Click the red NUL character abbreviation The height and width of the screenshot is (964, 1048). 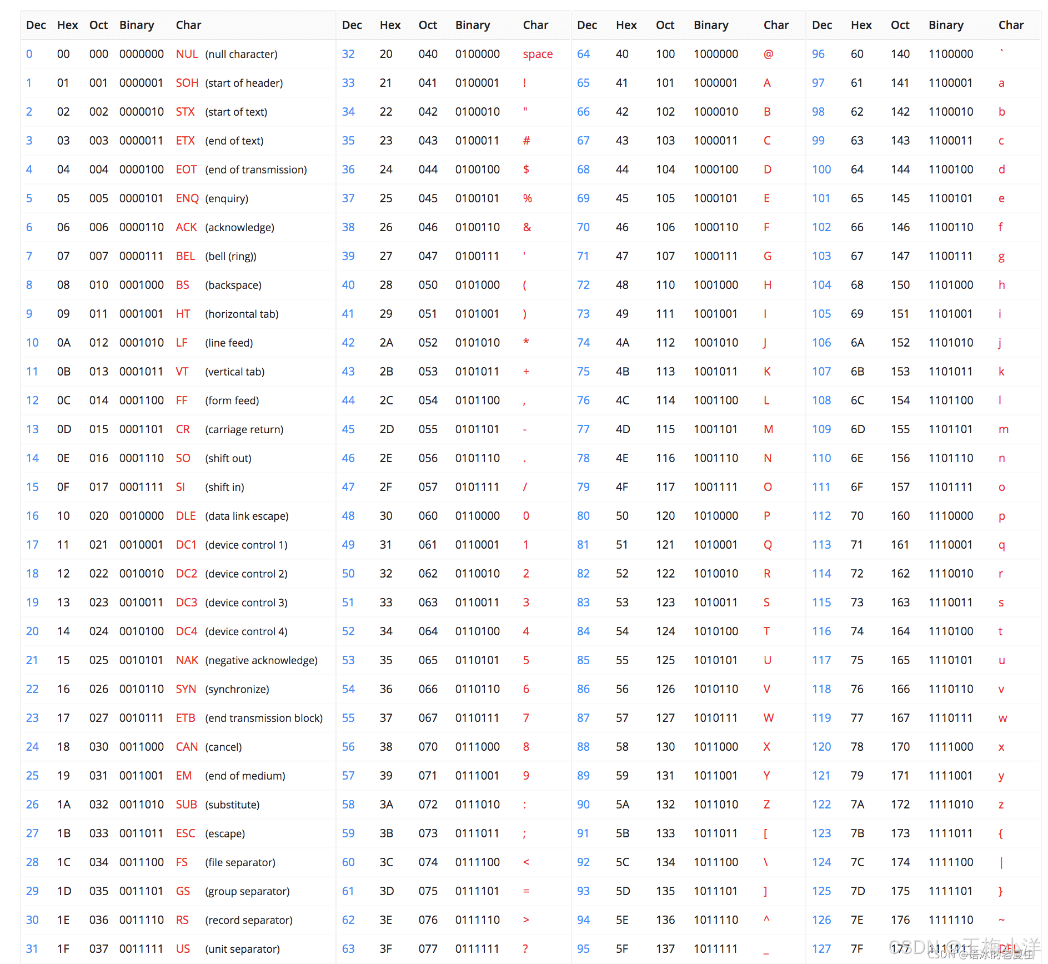click(186, 54)
